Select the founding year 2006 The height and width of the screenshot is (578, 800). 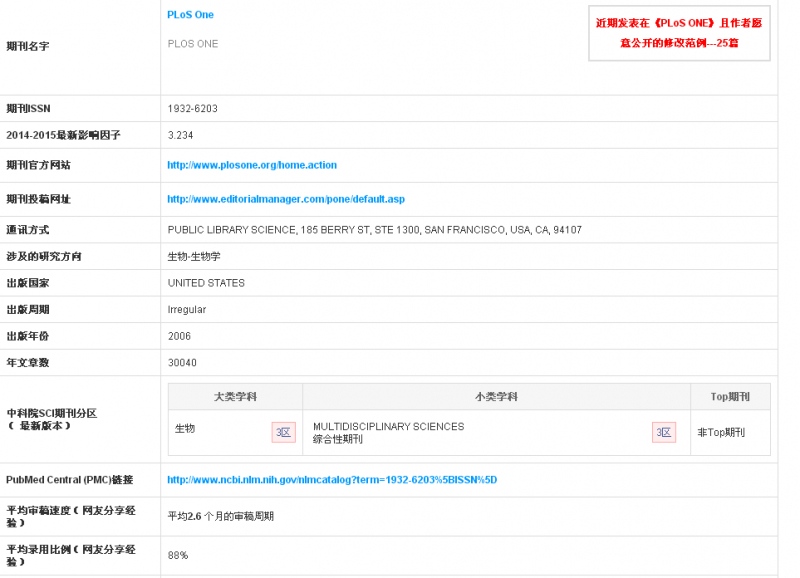[179, 336]
